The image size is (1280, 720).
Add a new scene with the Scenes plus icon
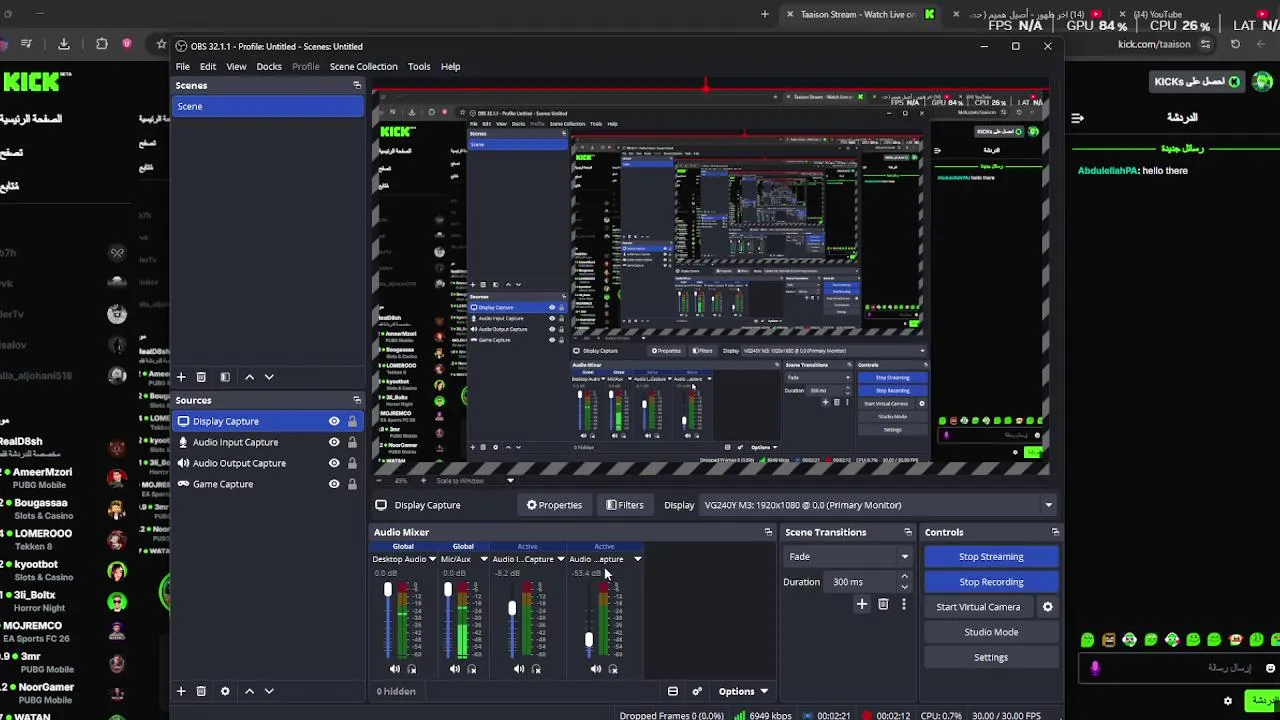coord(181,377)
